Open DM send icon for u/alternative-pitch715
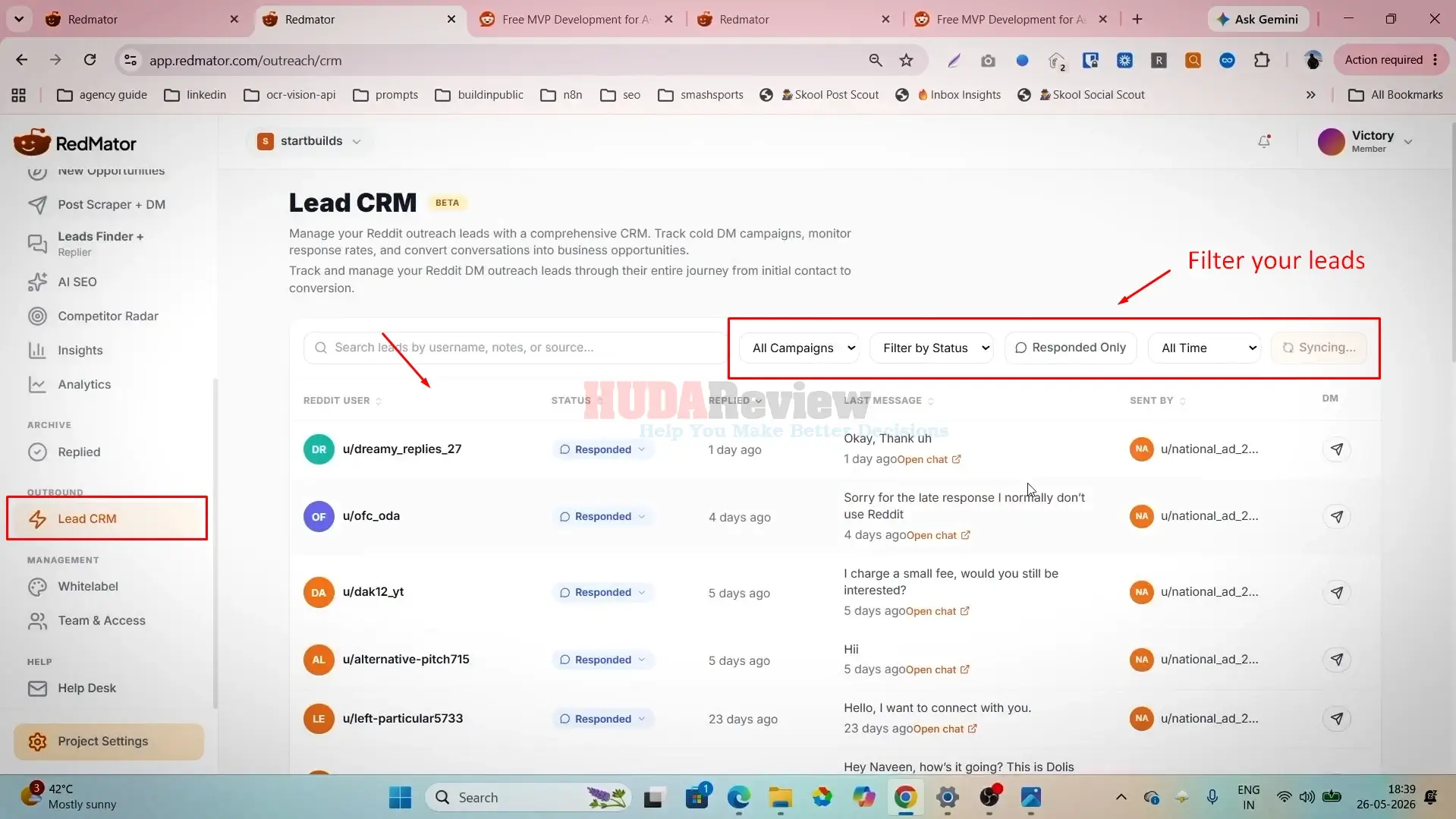The image size is (1456, 819). click(1336, 659)
